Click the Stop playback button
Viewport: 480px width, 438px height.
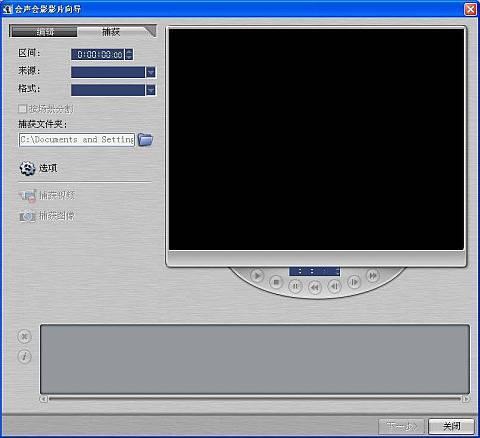(x=276, y=282)
